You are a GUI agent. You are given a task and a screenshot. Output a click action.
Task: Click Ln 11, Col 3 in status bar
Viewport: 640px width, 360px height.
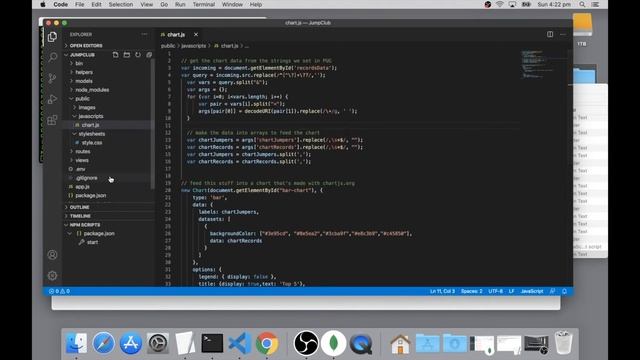point(442,291)
